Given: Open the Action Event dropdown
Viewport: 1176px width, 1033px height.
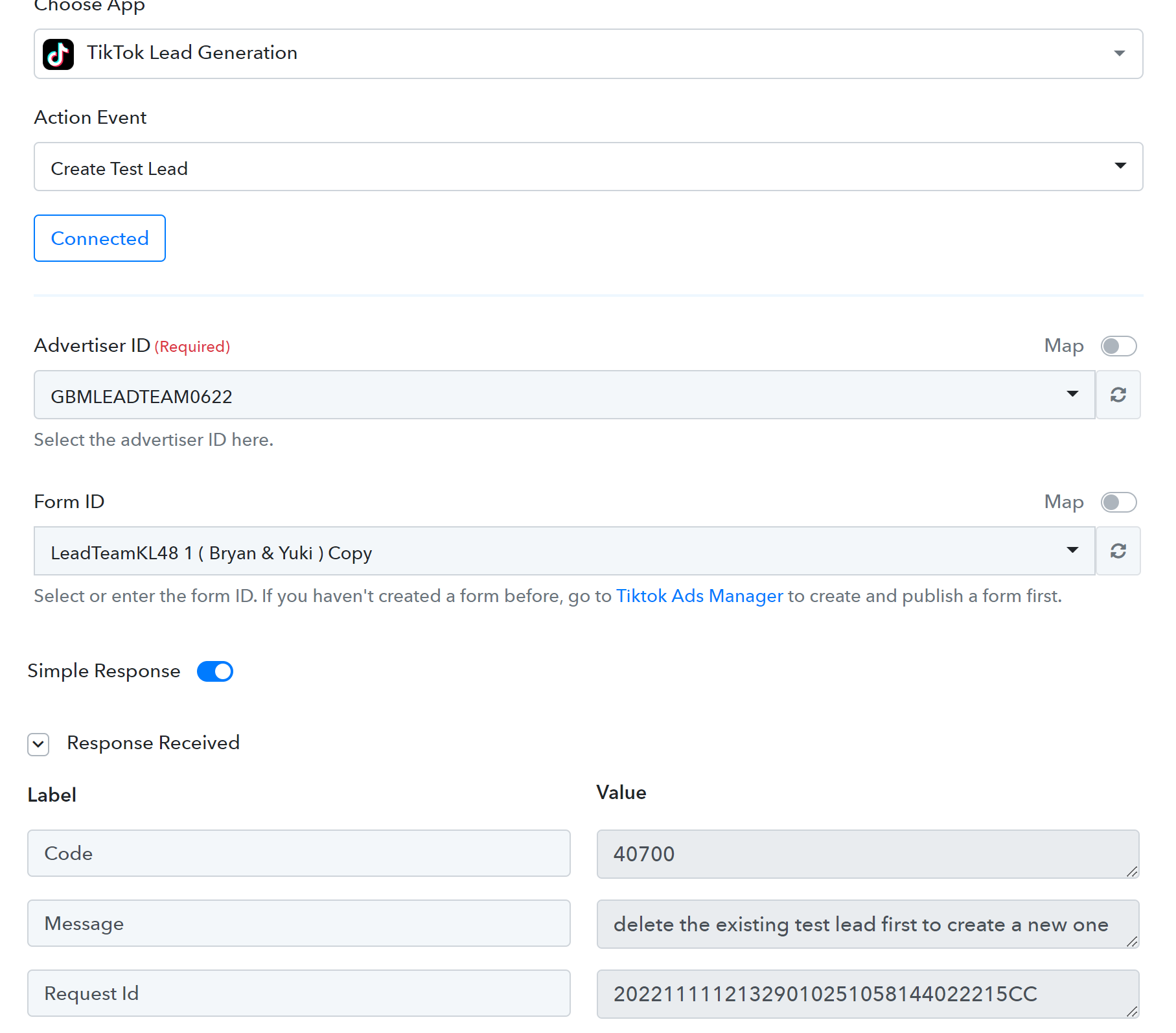Looking at the screenshot, I should pos(588,167).
